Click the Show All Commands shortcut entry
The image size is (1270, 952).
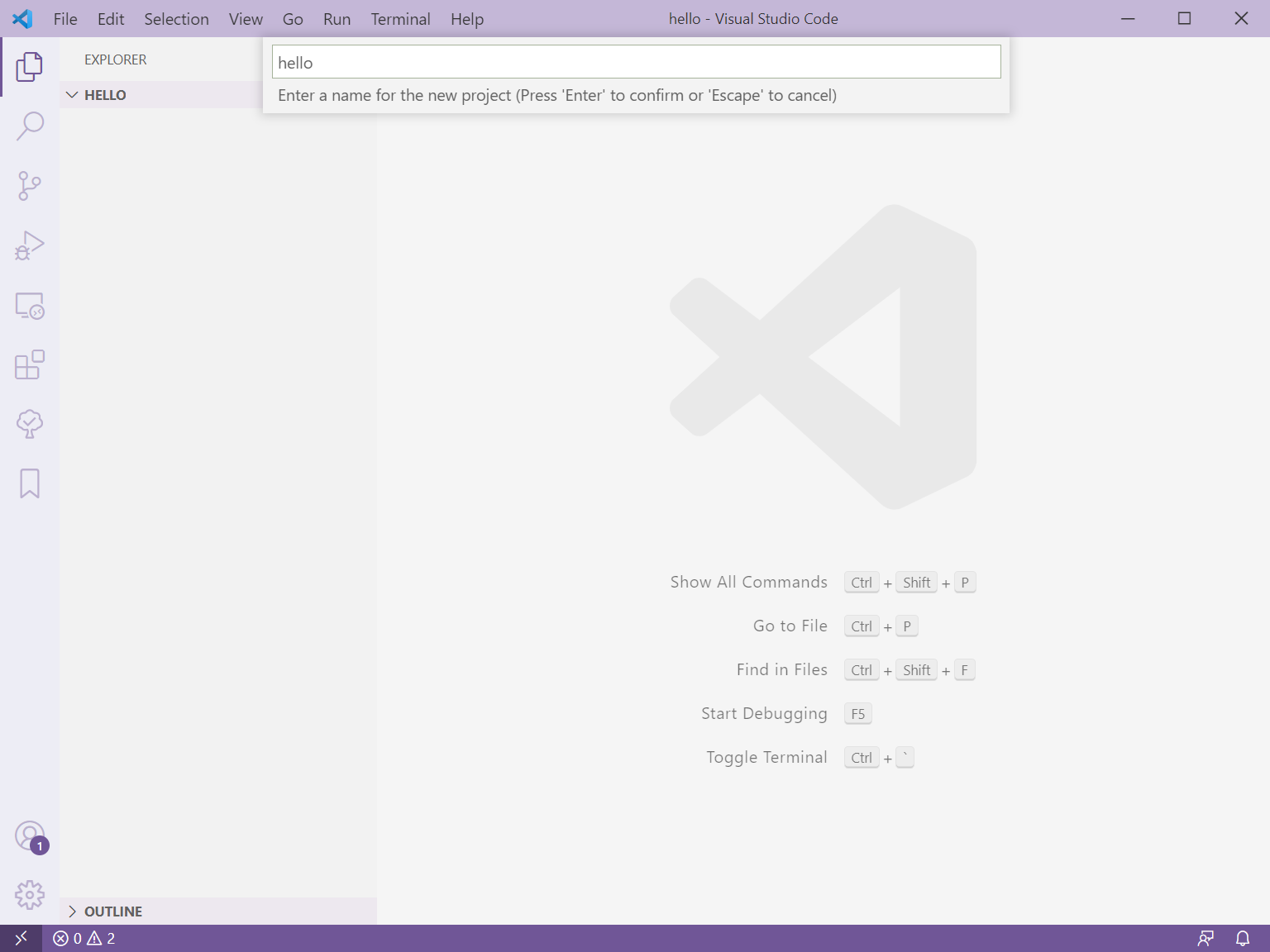(748, 582)
